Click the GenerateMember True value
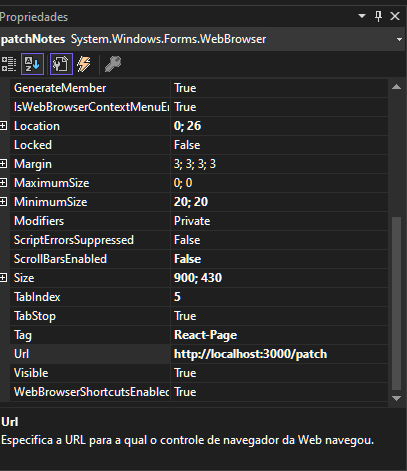This screenshot has height=471, width=407. click(x=279, y=88)
